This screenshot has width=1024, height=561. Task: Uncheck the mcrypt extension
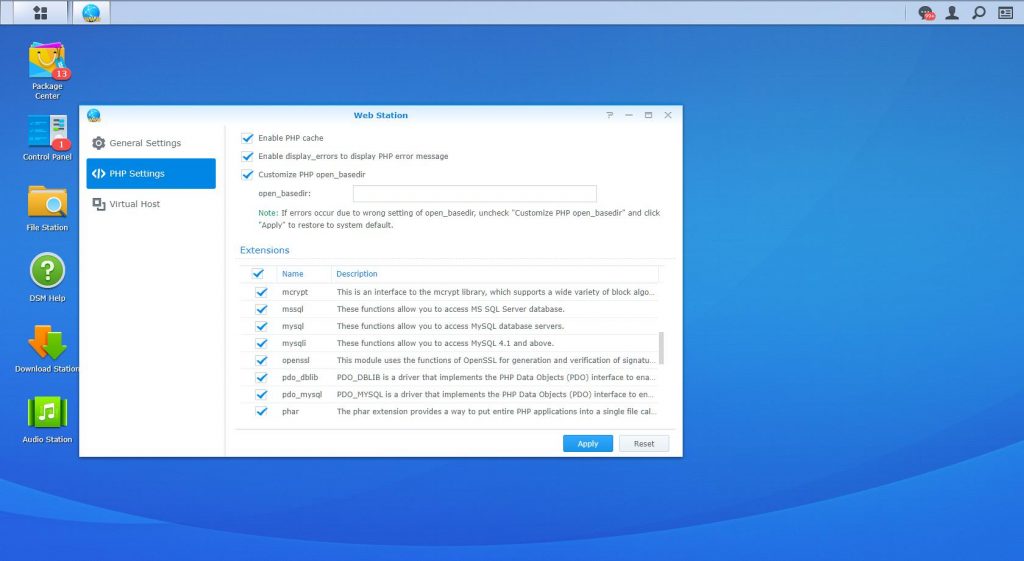pos(261,292)
